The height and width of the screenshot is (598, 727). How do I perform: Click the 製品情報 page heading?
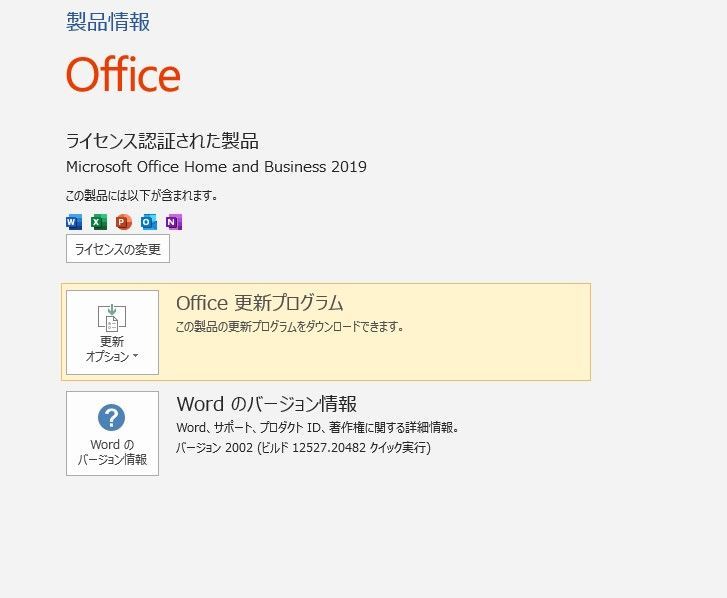point(108,22)
